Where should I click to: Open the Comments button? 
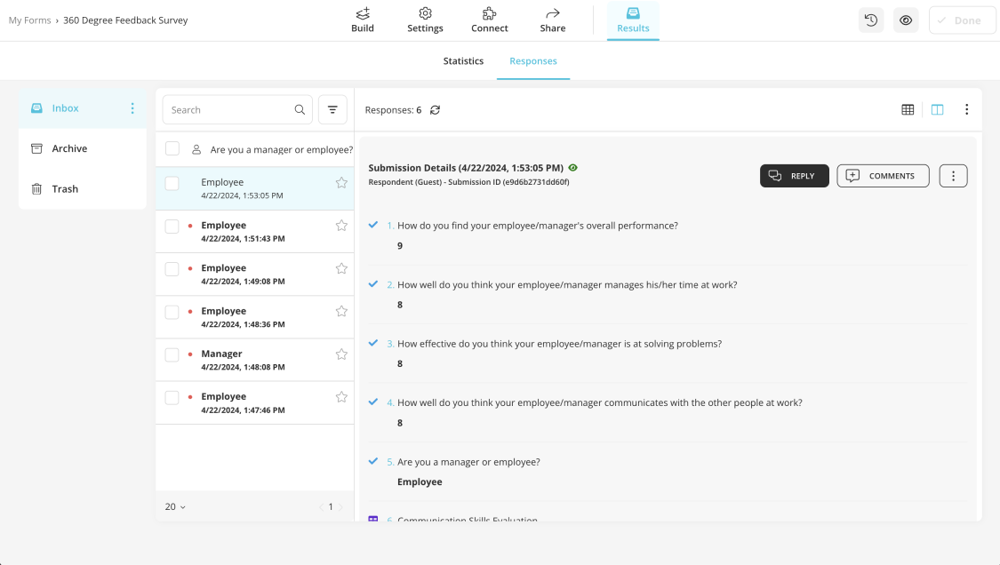(x=882, y=176)
